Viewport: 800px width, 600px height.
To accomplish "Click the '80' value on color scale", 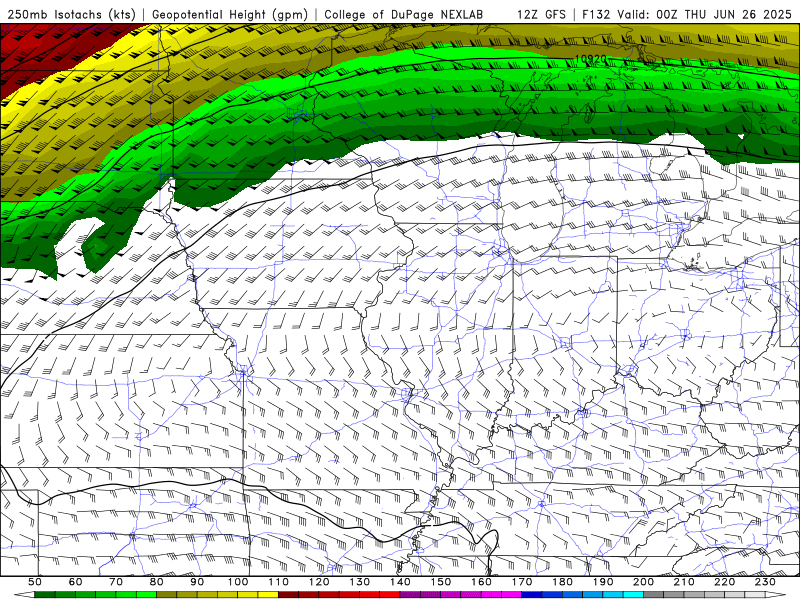I will click(x=157, y=582).
